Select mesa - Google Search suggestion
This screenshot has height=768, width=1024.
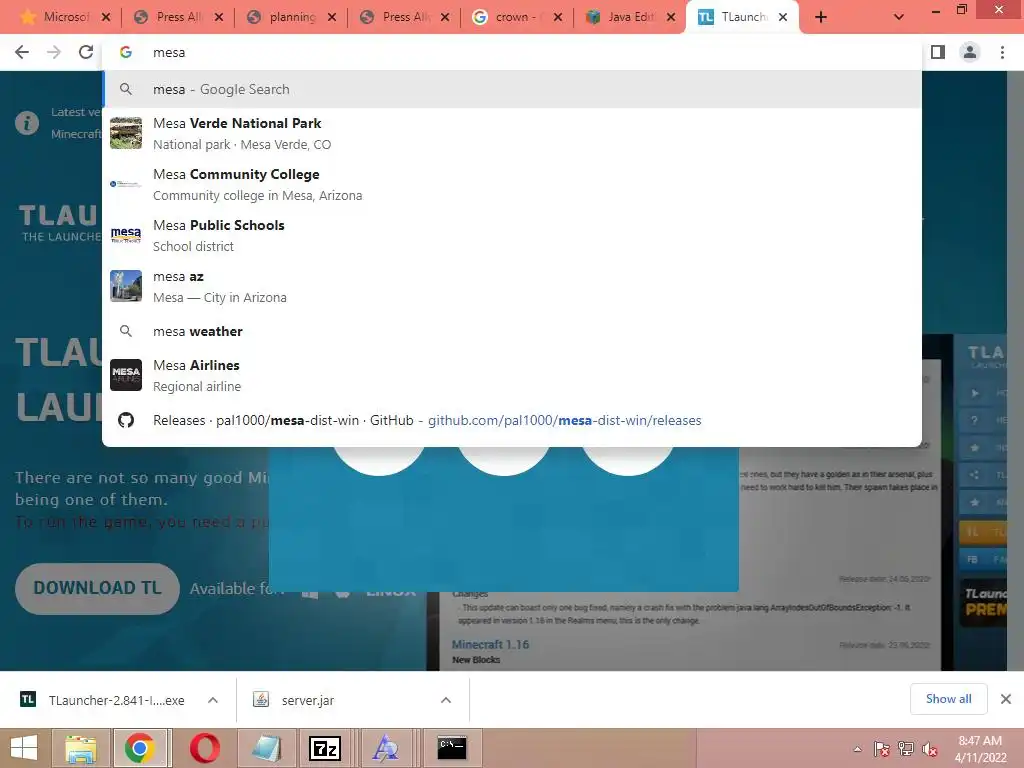512,89
